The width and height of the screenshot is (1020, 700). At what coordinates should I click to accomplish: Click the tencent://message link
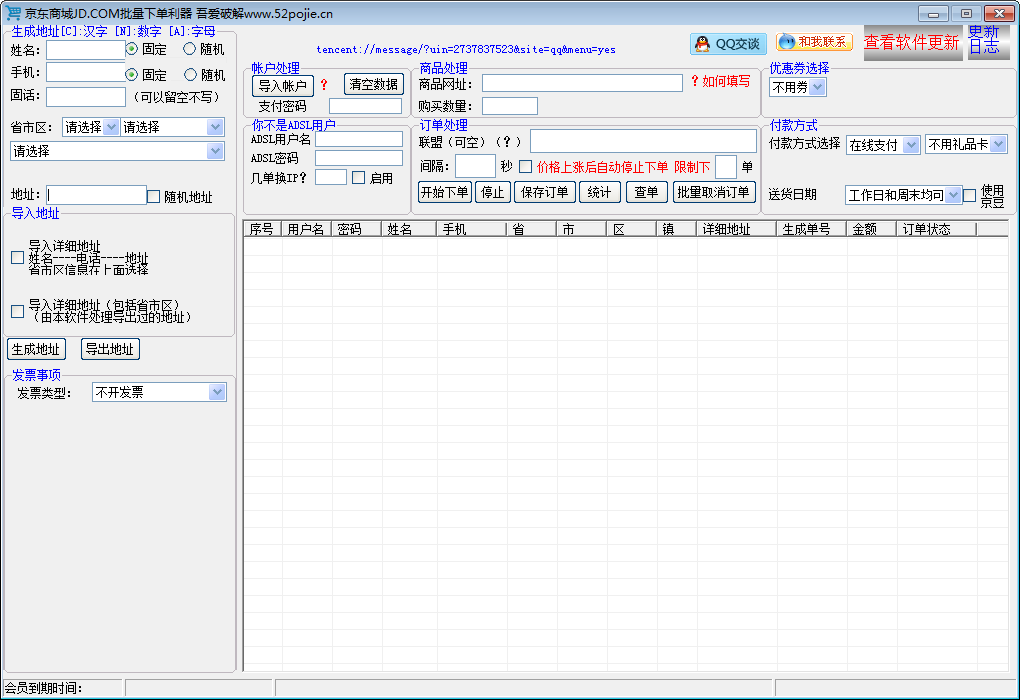pos(466,49)
